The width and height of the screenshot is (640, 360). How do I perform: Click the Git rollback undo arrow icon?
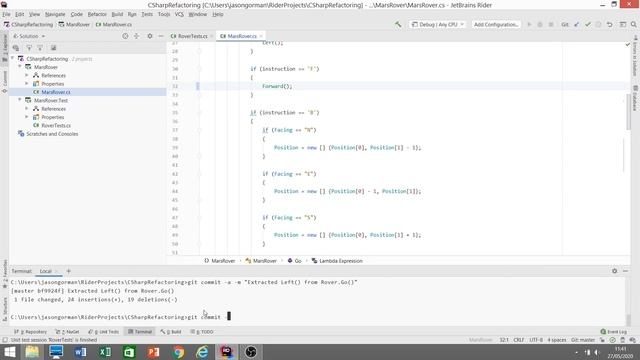click(609, 24)
